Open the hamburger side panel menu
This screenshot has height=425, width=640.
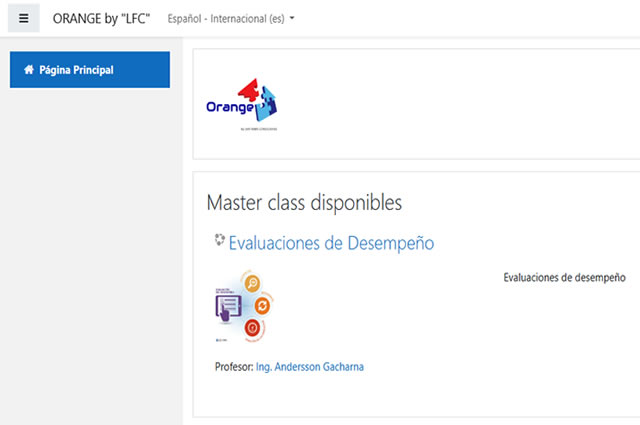pos(24,18)
